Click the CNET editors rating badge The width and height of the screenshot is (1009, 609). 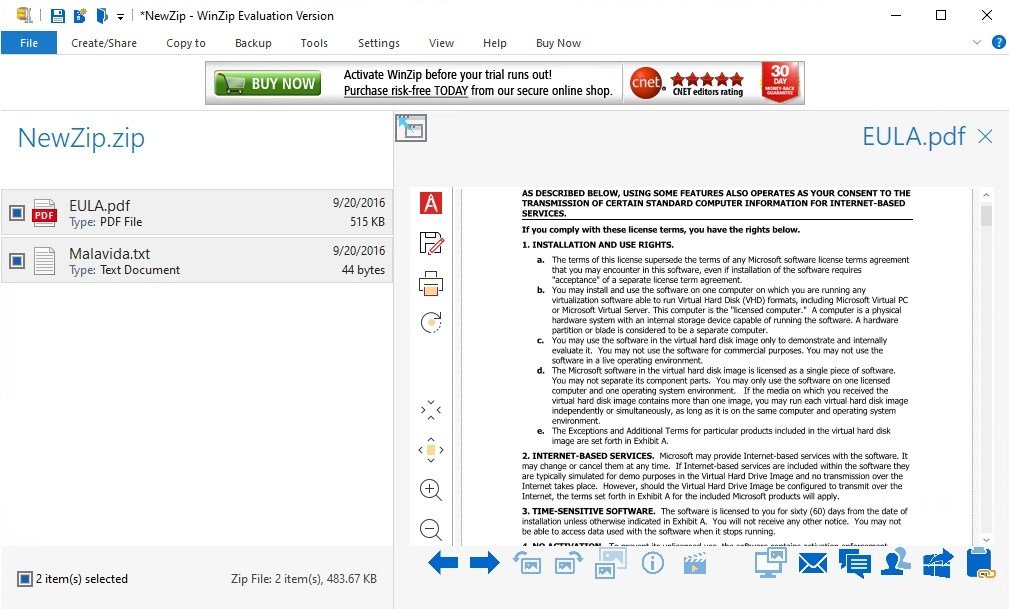coord(687,83)
